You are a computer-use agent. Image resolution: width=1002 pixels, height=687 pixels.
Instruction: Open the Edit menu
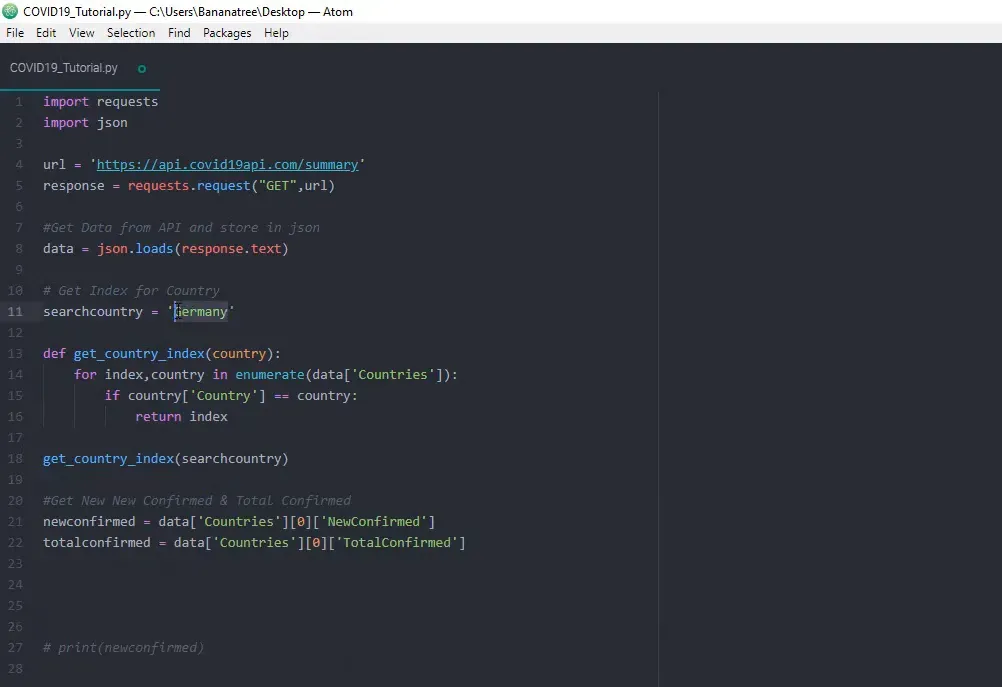pyautogui.click(x=46, y=33)
